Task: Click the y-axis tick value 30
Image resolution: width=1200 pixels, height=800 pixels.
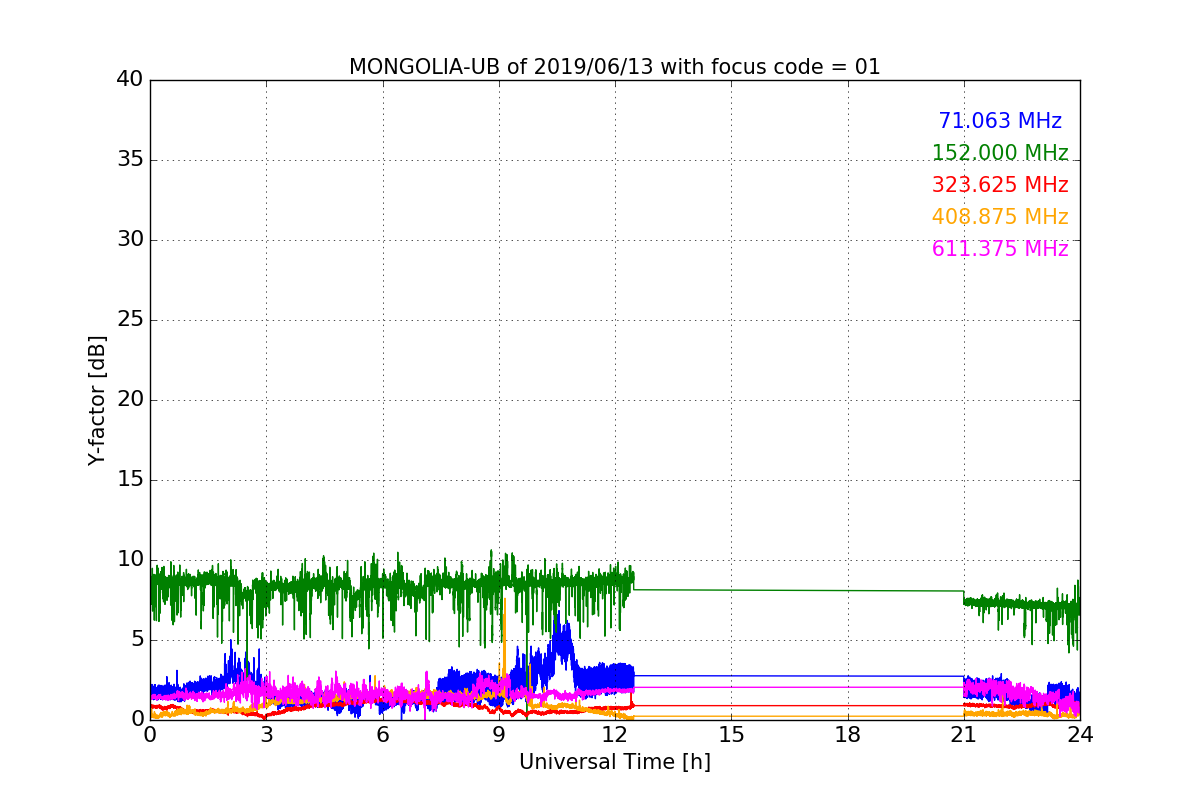Action: (x=130, y=239)
